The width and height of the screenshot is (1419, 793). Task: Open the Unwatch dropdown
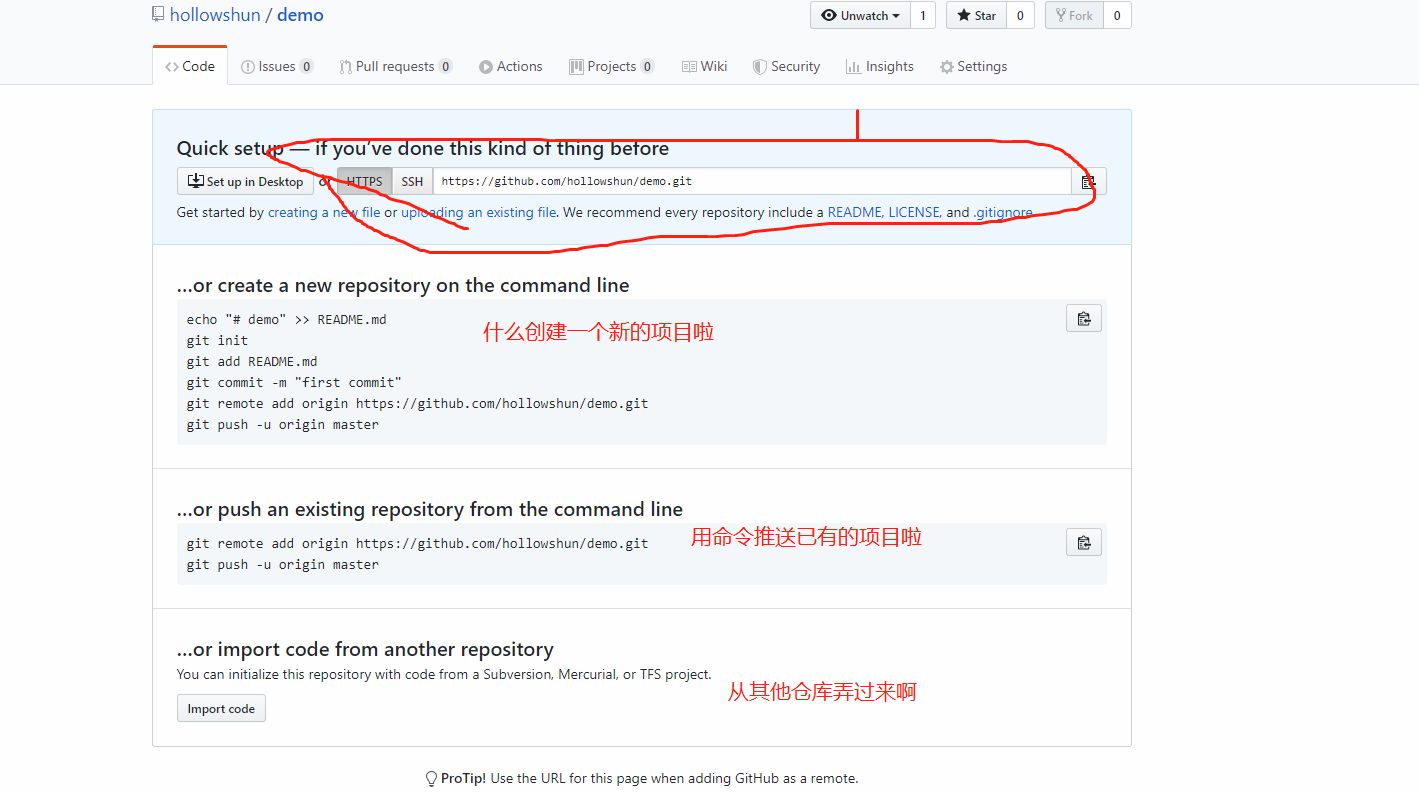pyautogui.click(x=860, y=15)
